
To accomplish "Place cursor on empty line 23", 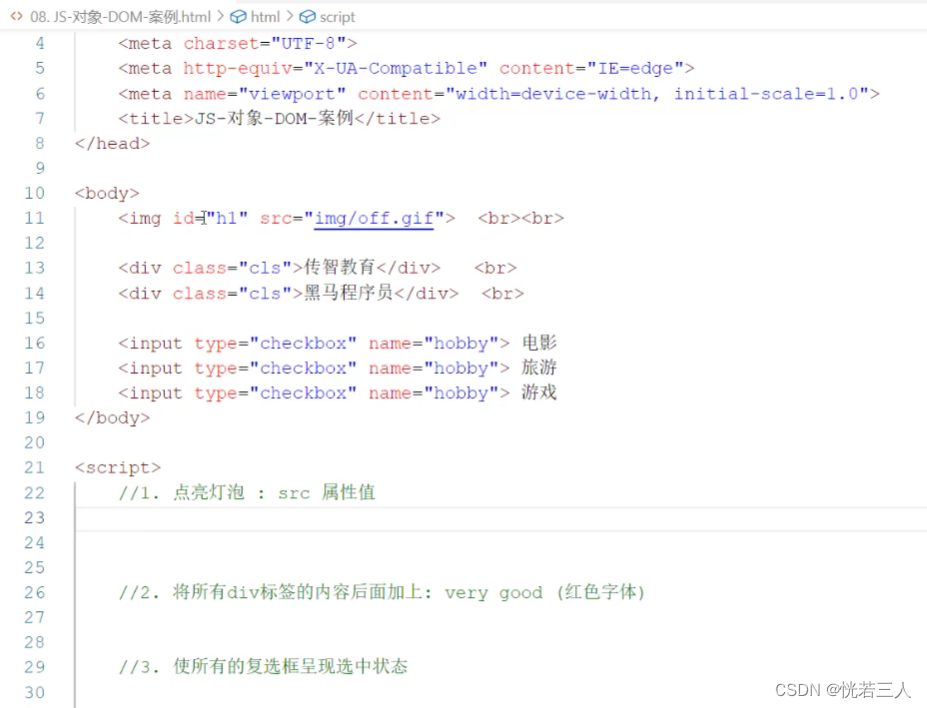I will (501, 518).
